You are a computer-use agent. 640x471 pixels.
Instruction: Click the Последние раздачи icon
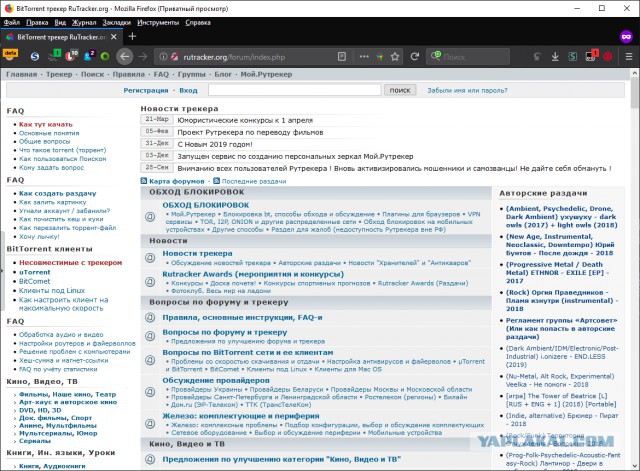click(216, 181)
